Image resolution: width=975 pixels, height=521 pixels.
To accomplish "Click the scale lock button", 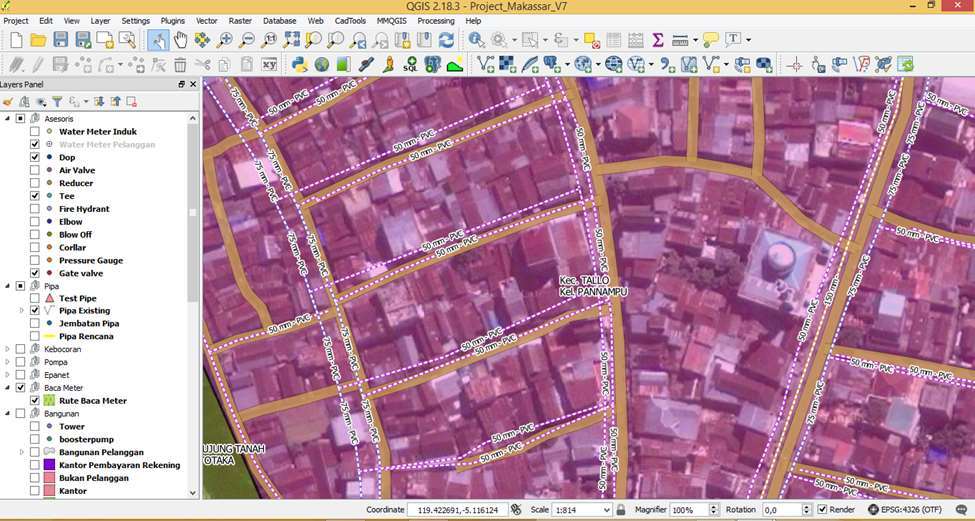I will click(x=621, y=510).
